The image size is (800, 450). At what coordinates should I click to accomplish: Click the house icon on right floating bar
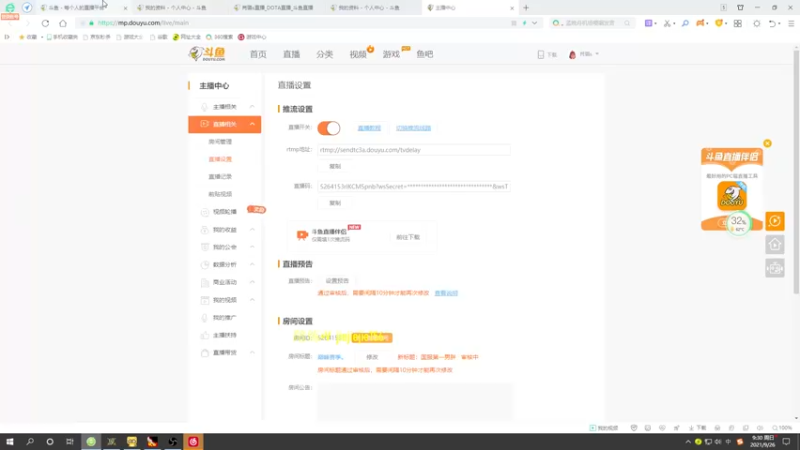pyautogui.click(x=774, y=244)
